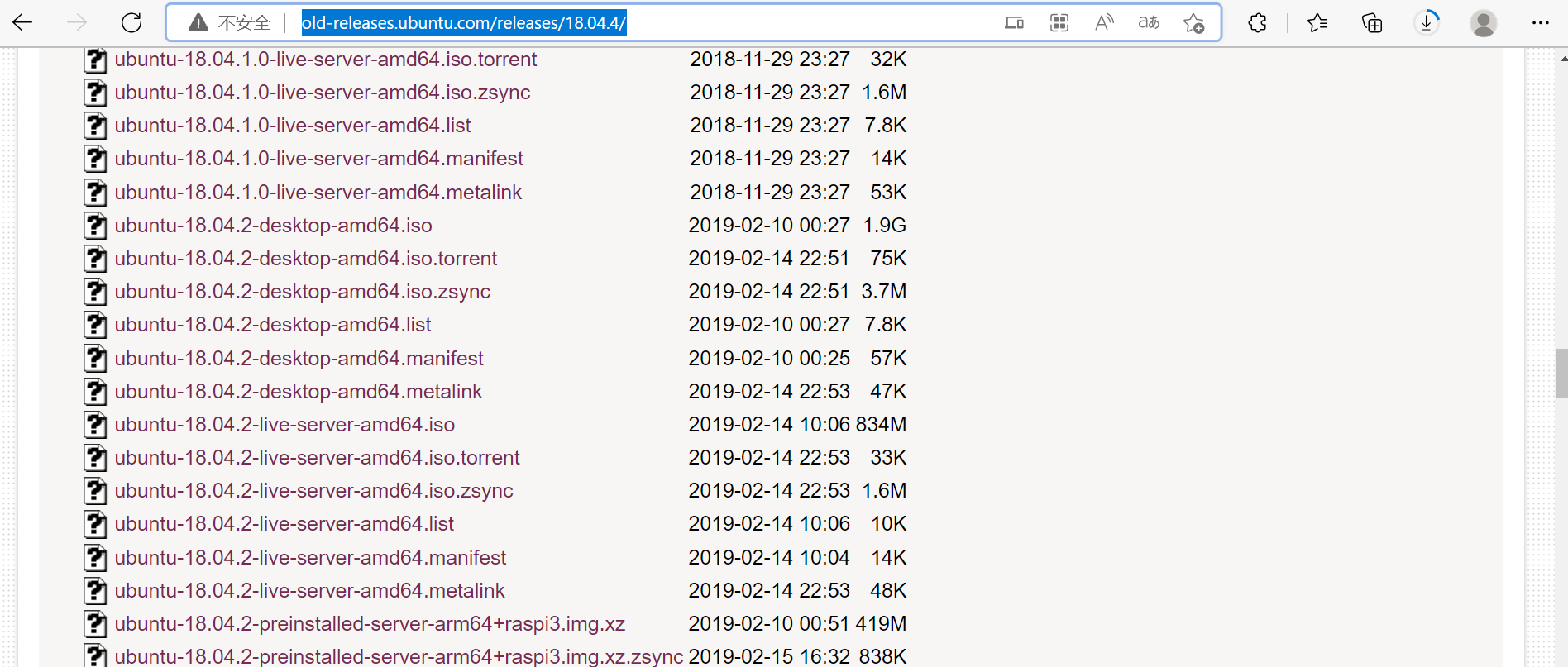This screenshot has height=667, width=1568.
Task: Show the not-secure site warning icon
Action: click(198, 22)
